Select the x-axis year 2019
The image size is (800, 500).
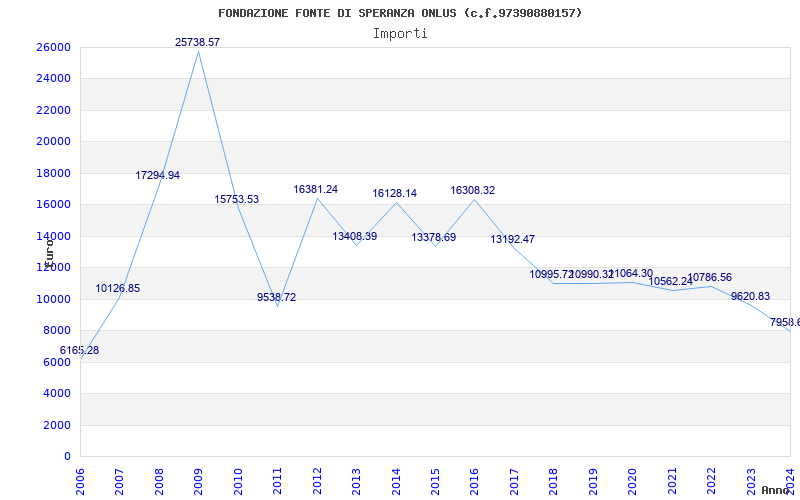(593, 482)
